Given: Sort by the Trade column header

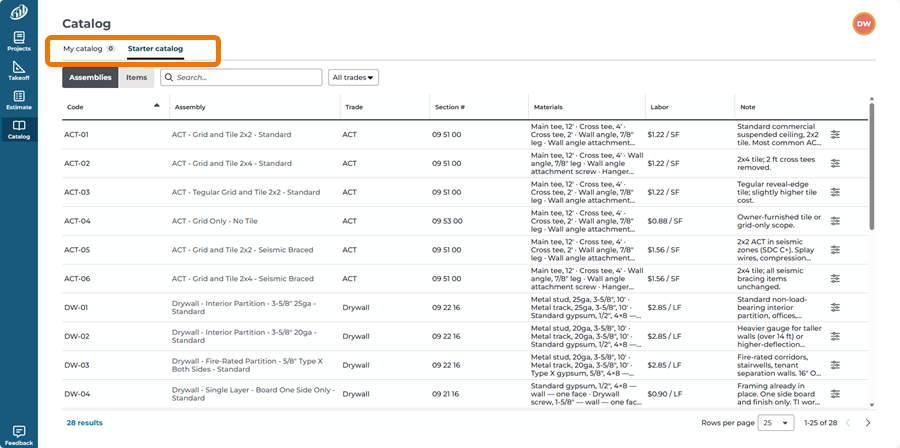Looking at the screenshot, I should pos(354,107).
